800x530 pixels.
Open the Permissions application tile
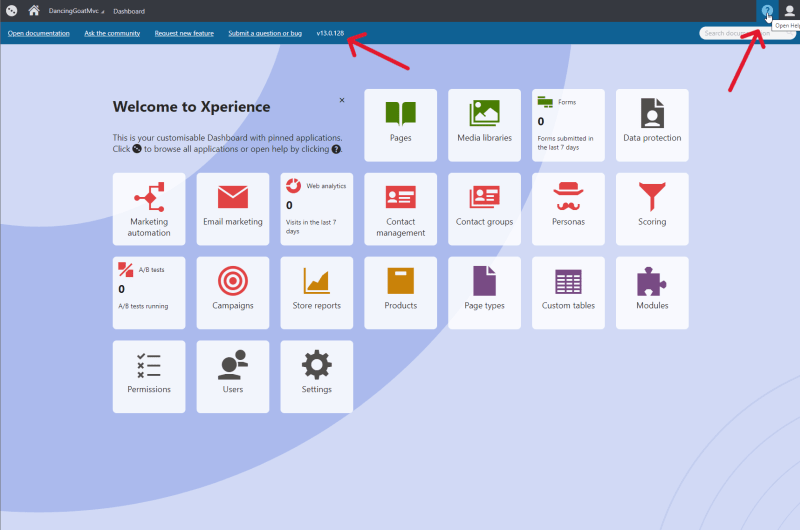pos(149,376)
